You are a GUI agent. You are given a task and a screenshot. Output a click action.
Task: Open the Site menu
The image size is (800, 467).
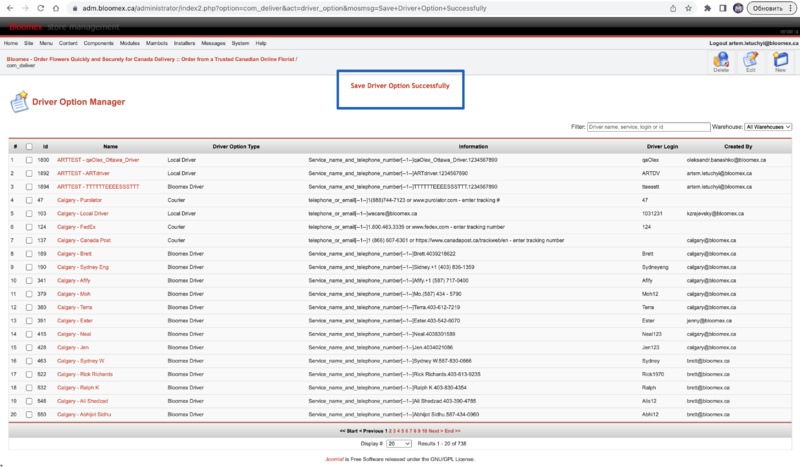(x=29, y=43)
